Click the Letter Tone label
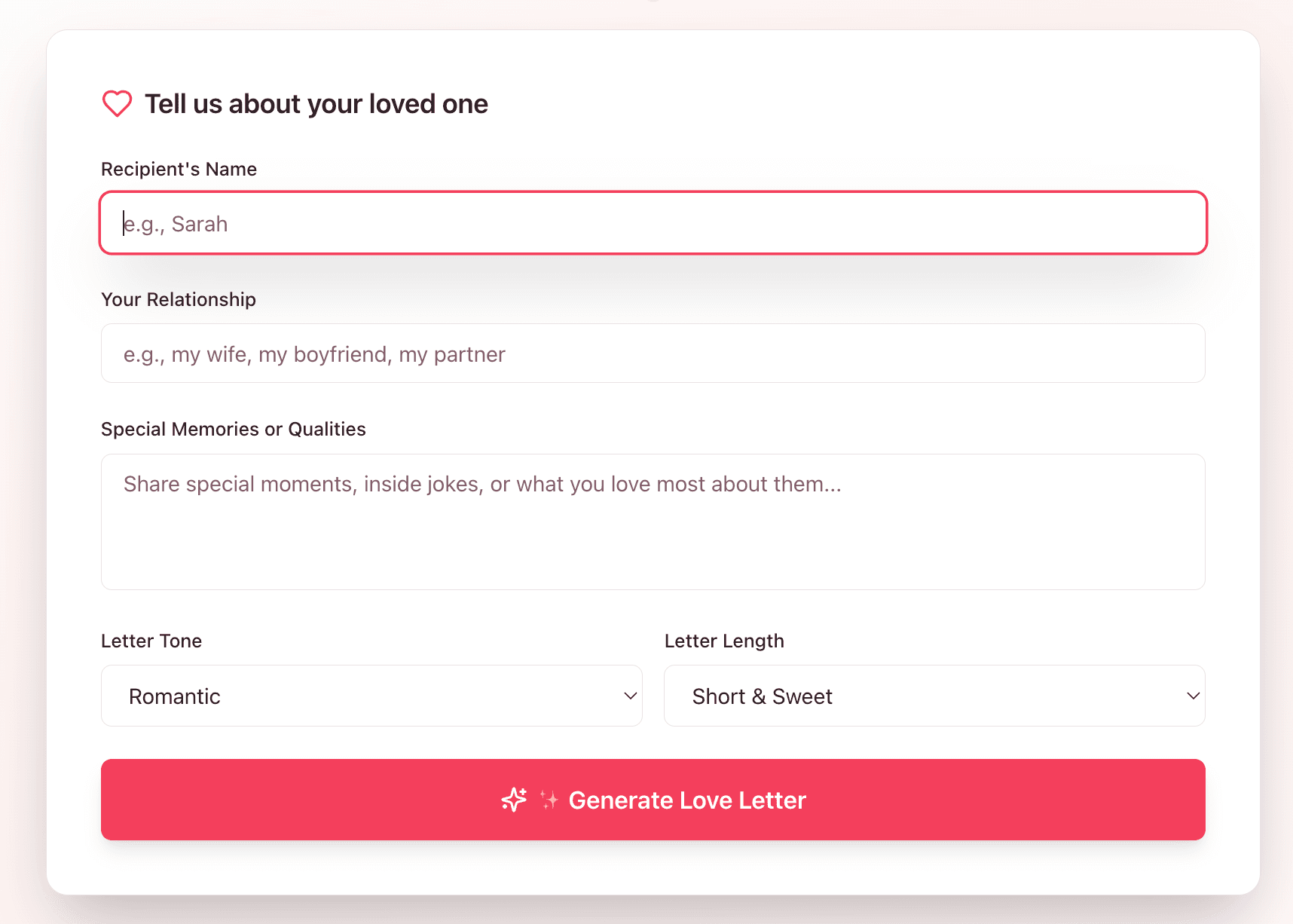Viewport: 1293px width, 924px height. coord(151,641)
